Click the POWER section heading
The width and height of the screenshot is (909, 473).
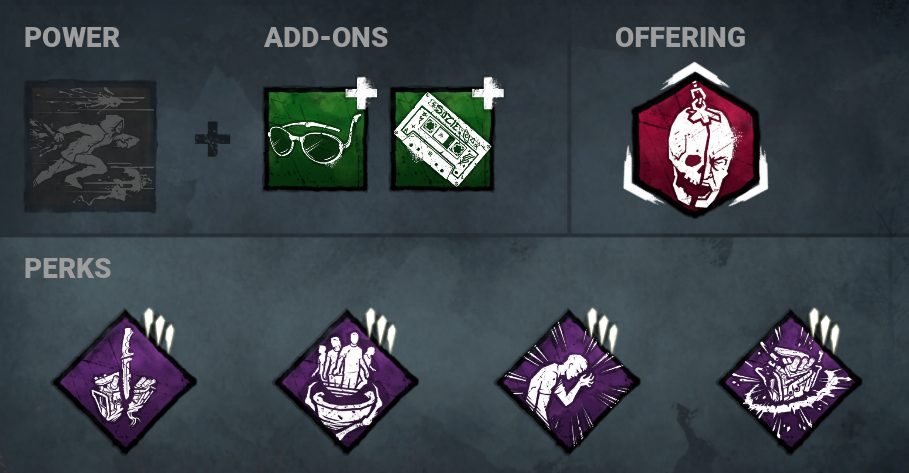[x=72, y=38]
